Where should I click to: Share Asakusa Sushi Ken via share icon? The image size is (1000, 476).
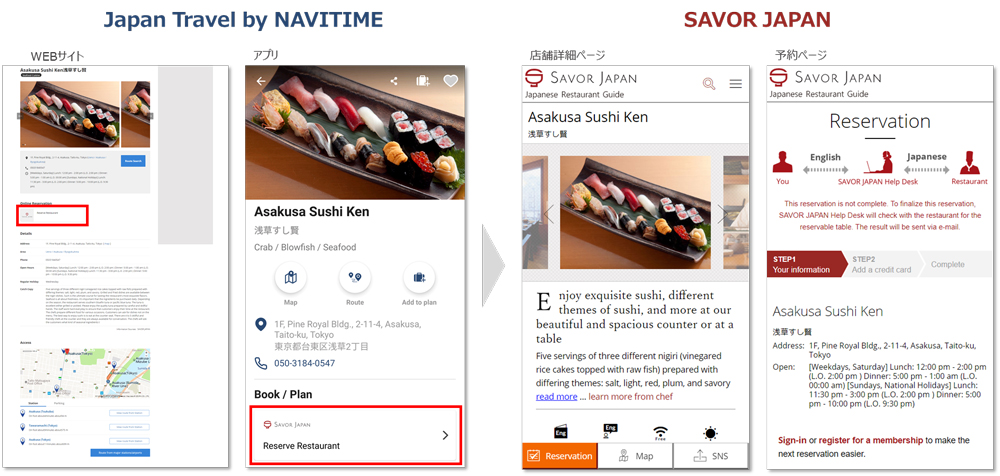[x=394, y=81]
